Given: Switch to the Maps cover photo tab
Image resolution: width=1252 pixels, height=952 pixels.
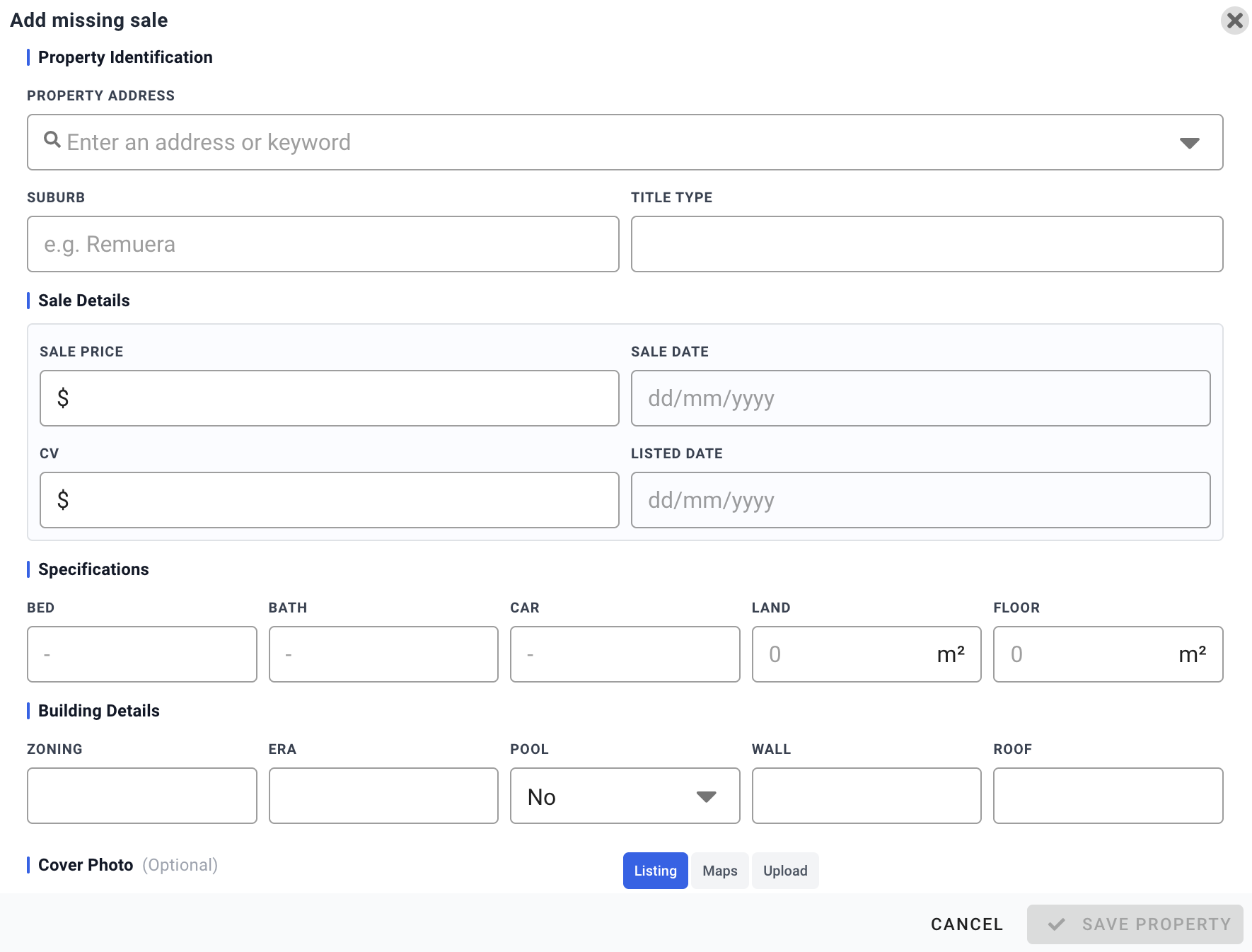Looking at the screenshot, I should coord(719,871).
